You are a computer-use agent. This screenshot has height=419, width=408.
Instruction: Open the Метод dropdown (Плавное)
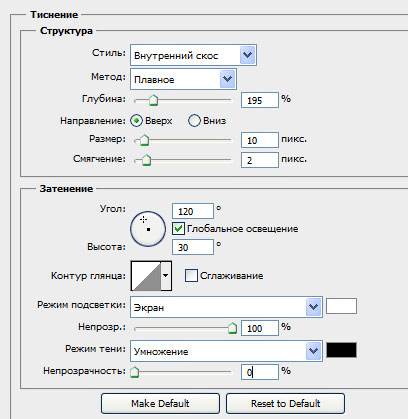(183, 79)
